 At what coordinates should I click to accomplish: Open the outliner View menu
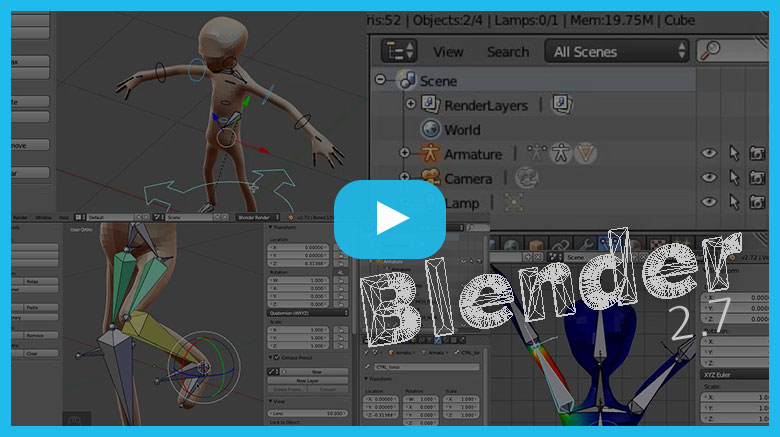[x=448, y=52]
